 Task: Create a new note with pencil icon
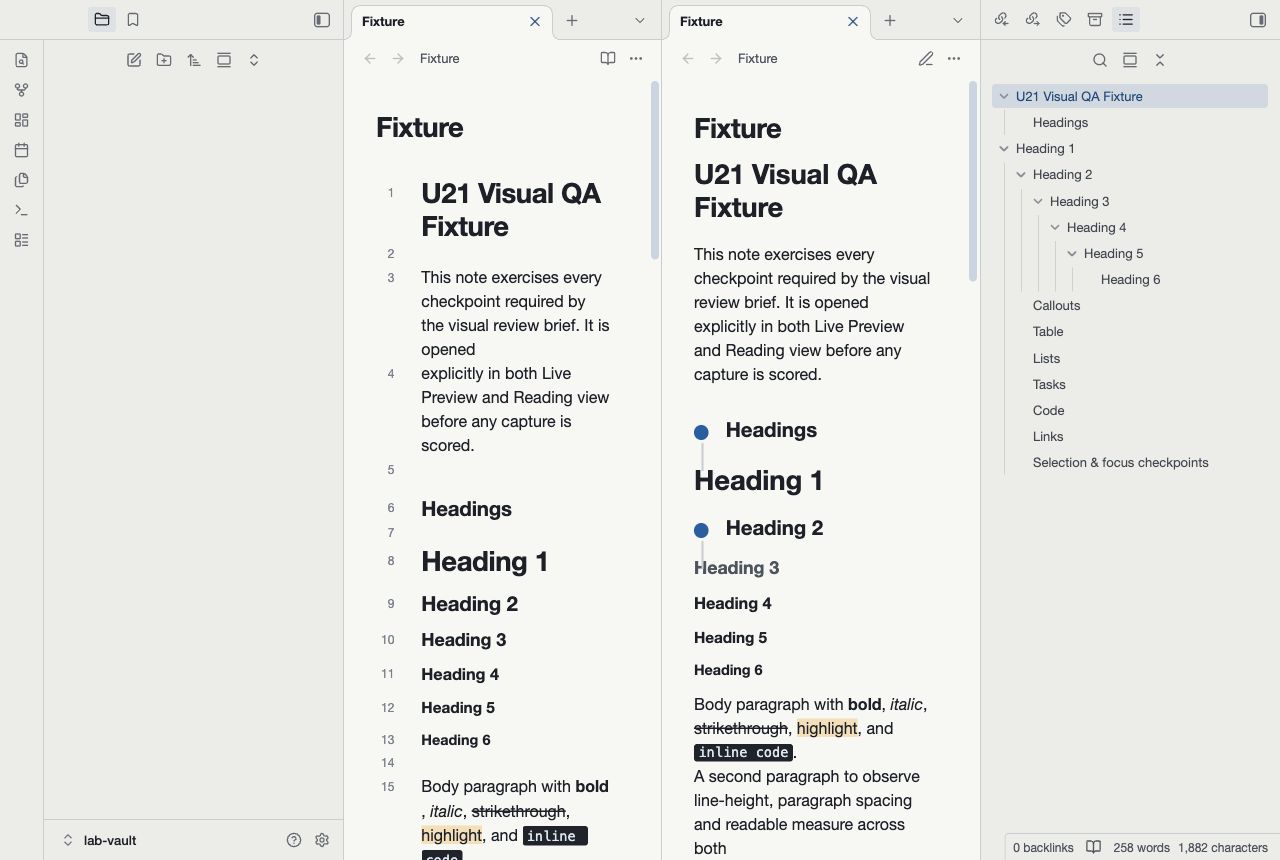click(x=134, y=60)
